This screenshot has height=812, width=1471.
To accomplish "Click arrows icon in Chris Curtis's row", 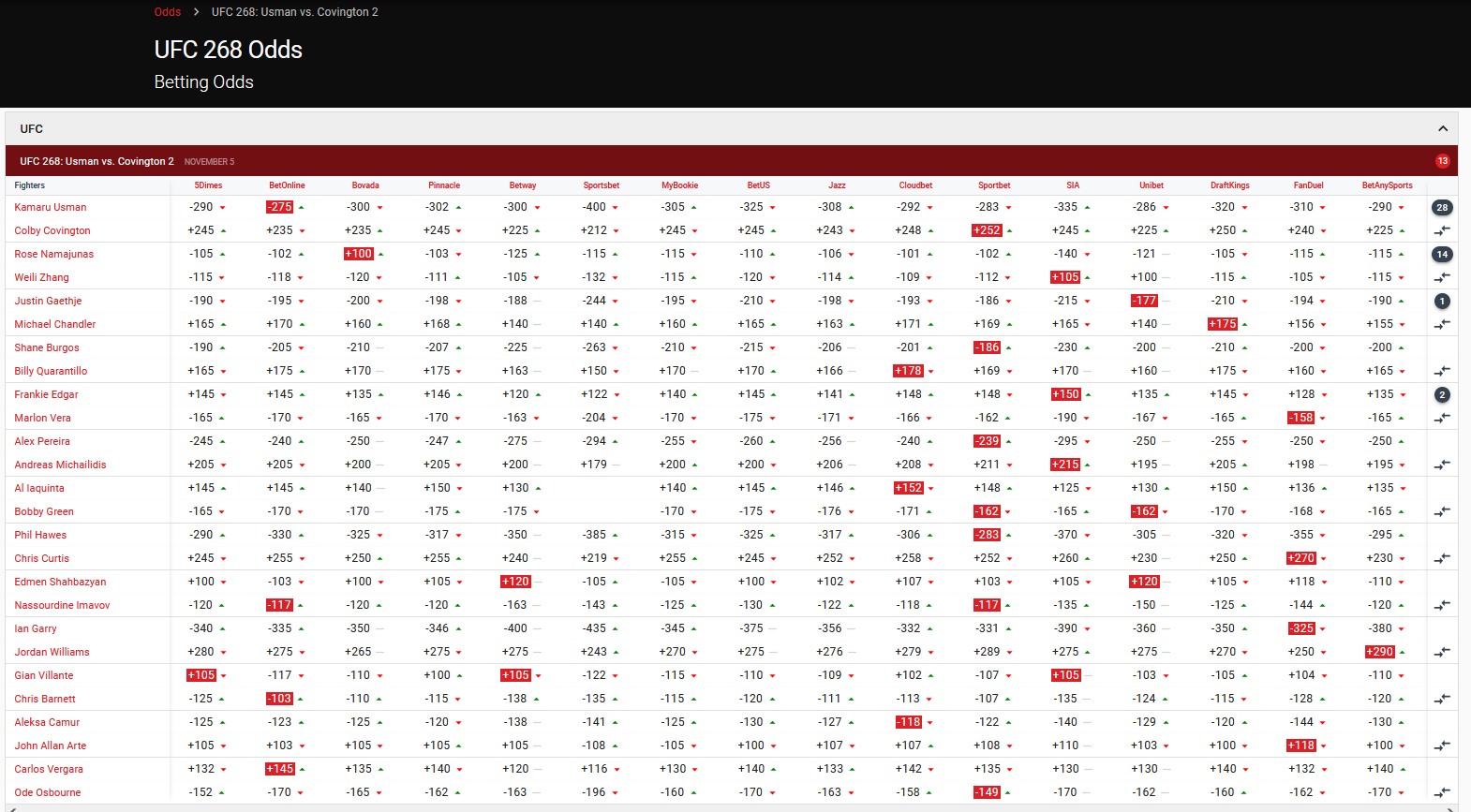I will (1442, 558).
